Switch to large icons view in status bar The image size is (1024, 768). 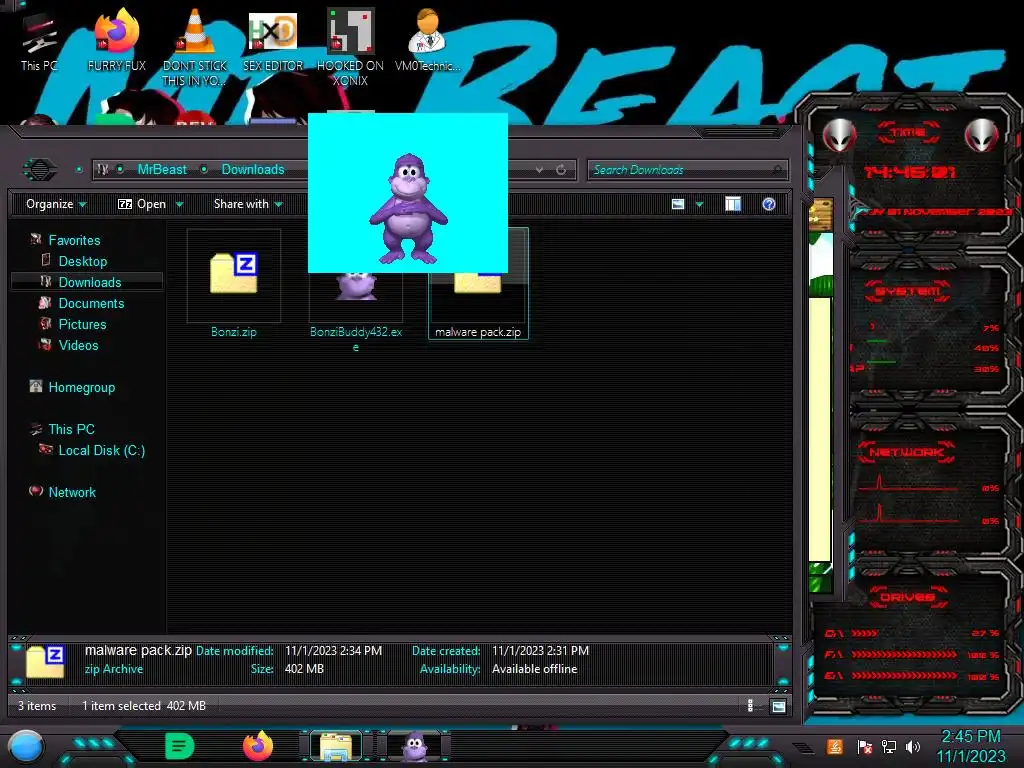[x=778, y=706]
